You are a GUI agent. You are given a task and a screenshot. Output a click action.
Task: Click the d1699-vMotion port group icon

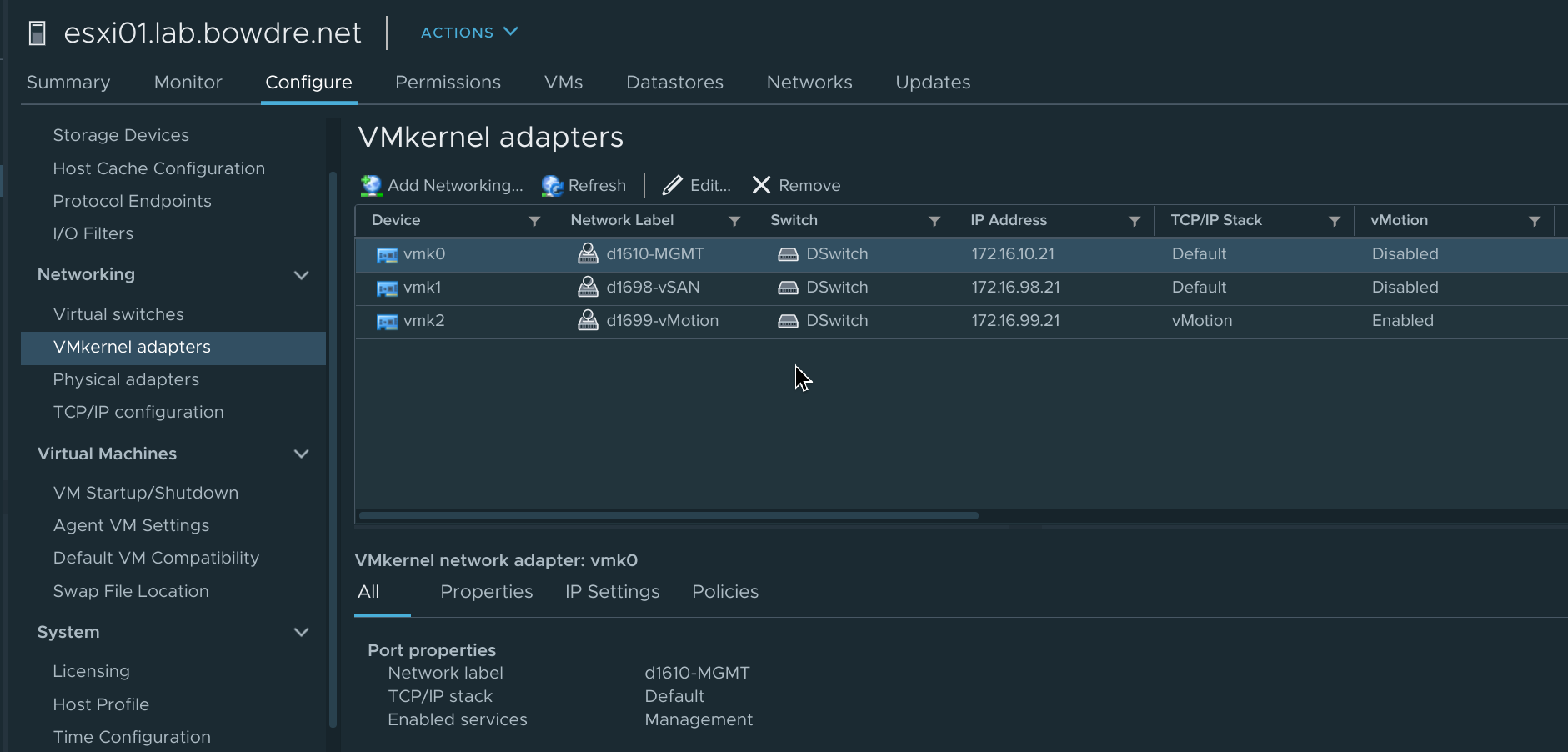pos(588,320)
